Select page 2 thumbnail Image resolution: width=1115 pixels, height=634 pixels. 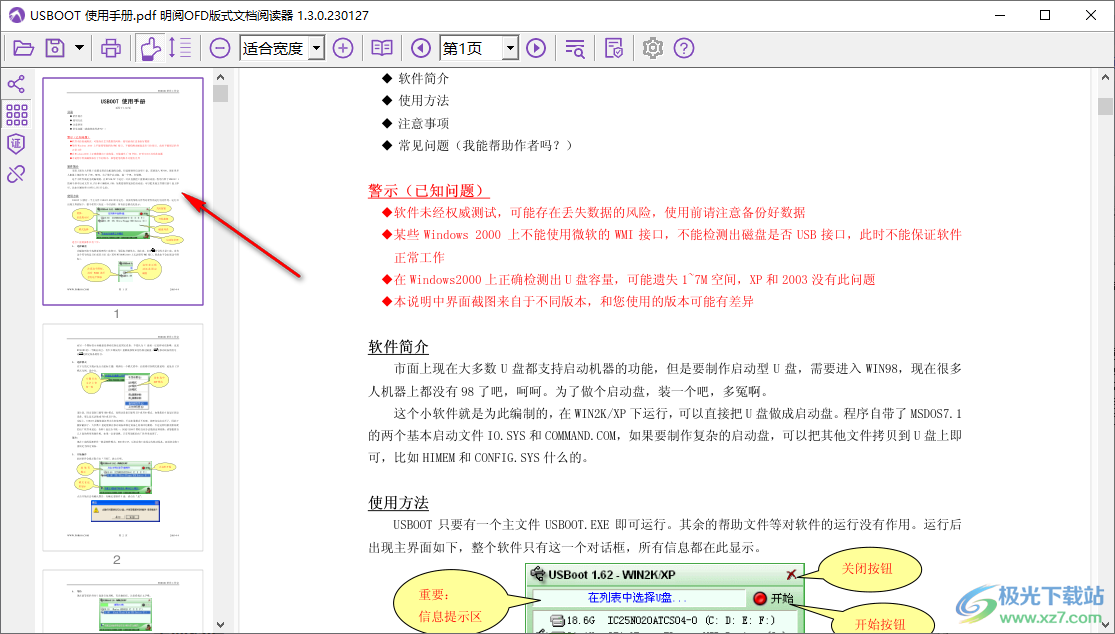coord(123,437)
